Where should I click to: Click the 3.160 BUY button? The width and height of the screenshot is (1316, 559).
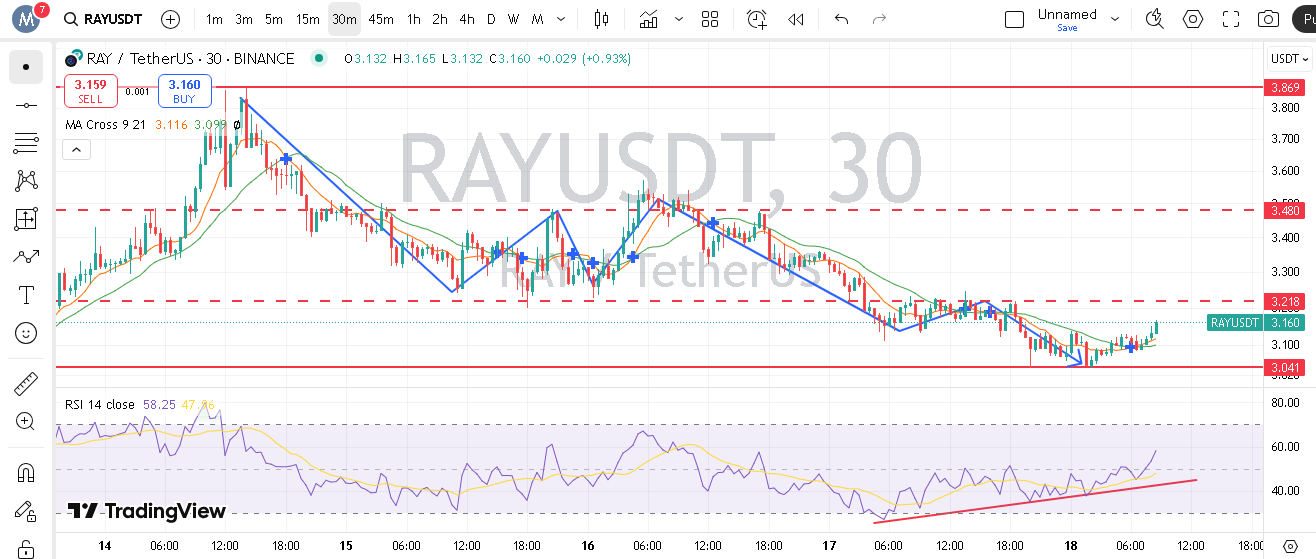tap(184, 91)
